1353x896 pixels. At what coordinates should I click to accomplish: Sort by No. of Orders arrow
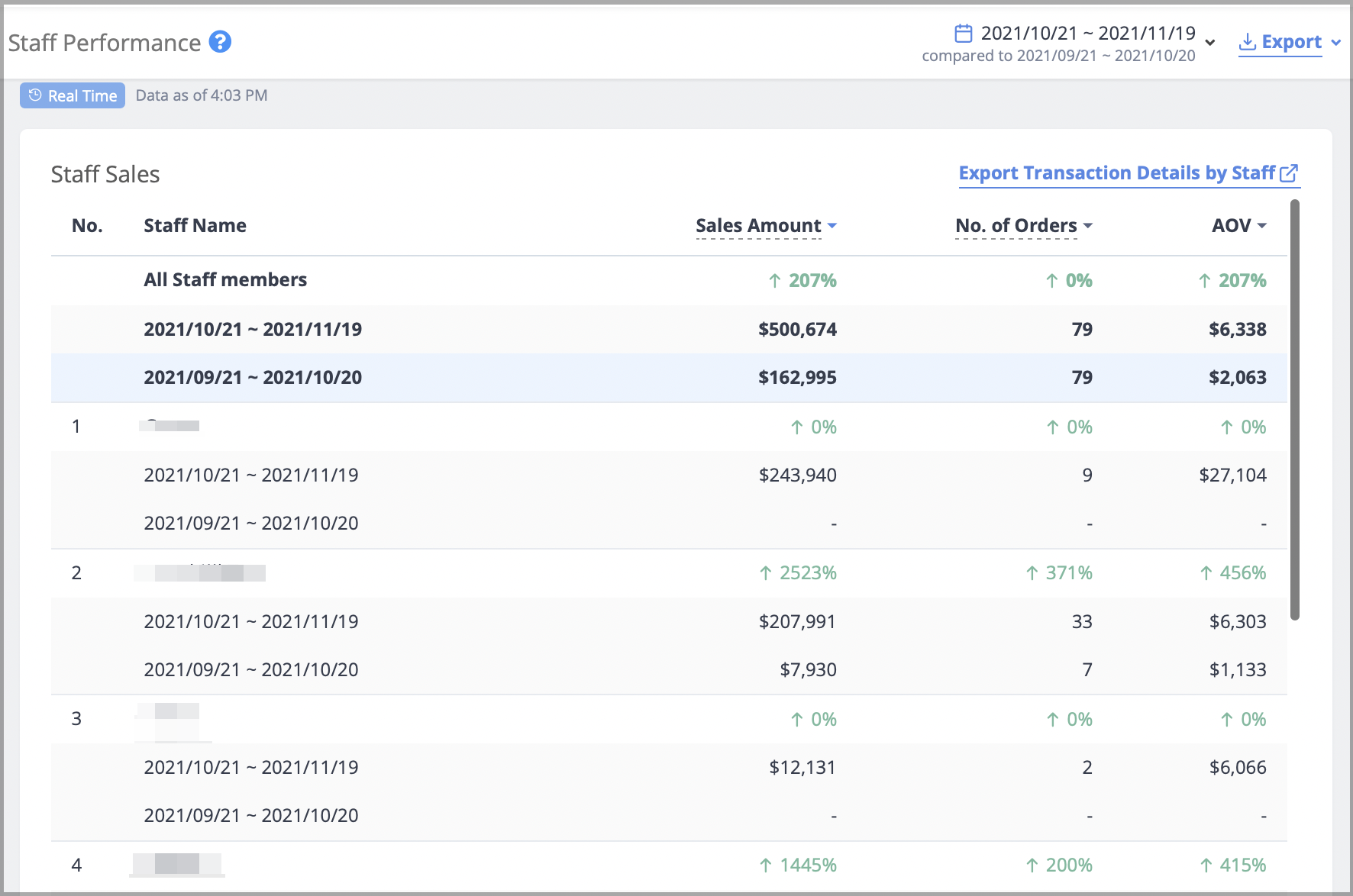click(x=1088, y=226)
